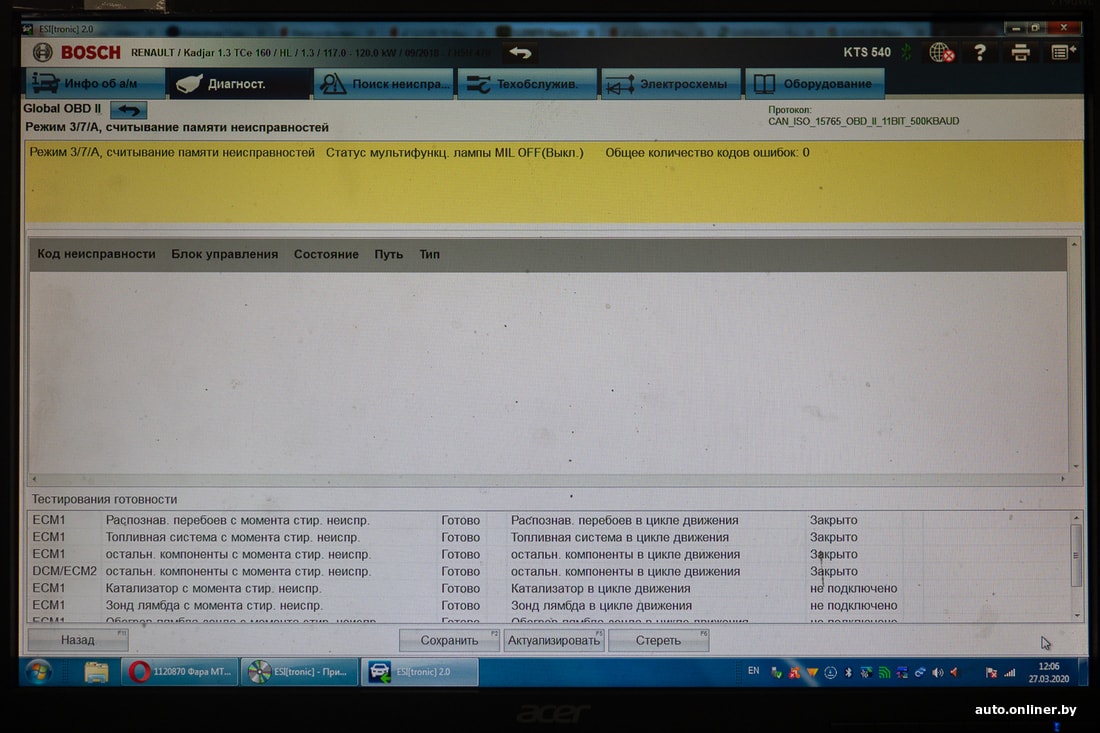Open the Windows Start menu

pyautogui.click(x=39, y=672)
